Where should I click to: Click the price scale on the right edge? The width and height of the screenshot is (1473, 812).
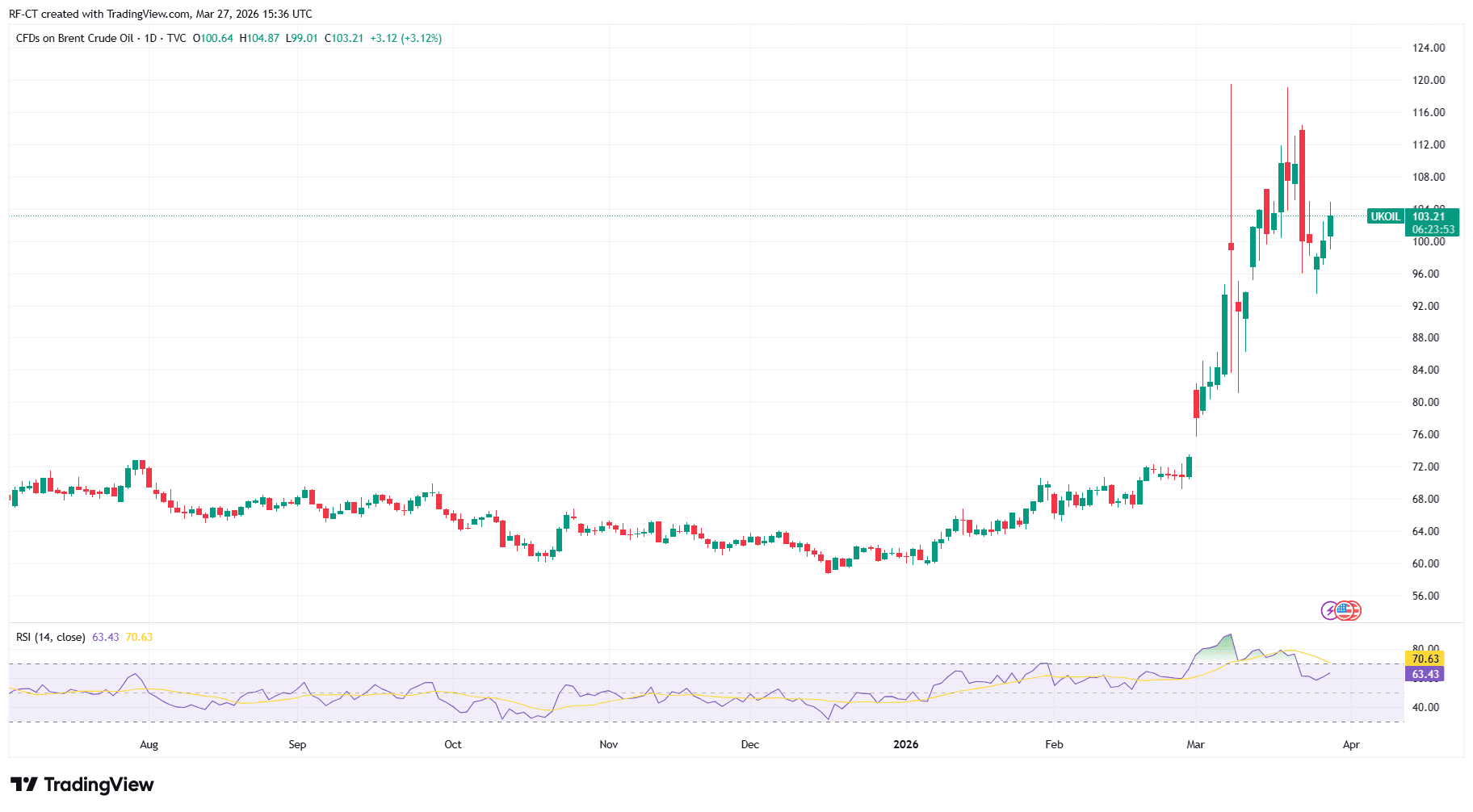tap(1426, 363)
